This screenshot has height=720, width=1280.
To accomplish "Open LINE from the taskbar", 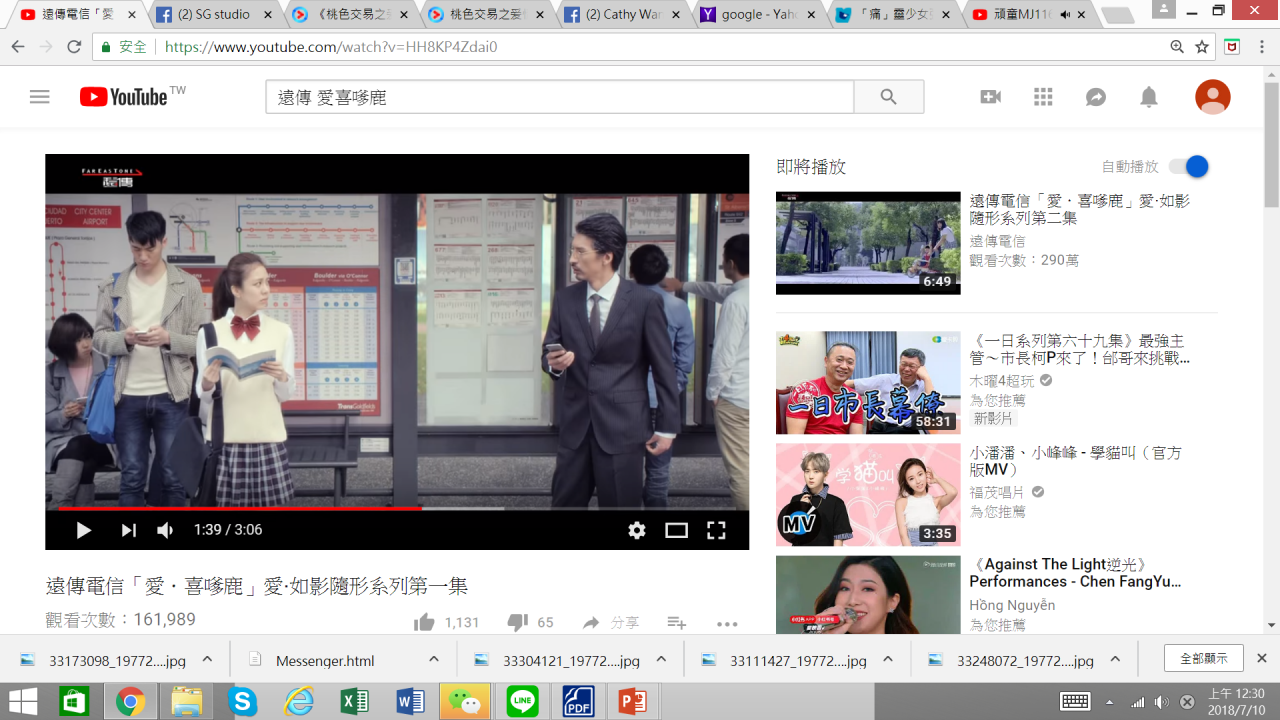I will pos(522,701).
